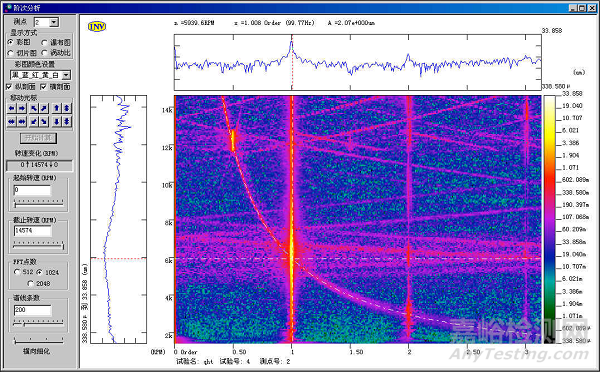Click the up-left diagonal arrow cursor button
The width and height of the screenshot is (600, 372).
click(x=34, y=108)
